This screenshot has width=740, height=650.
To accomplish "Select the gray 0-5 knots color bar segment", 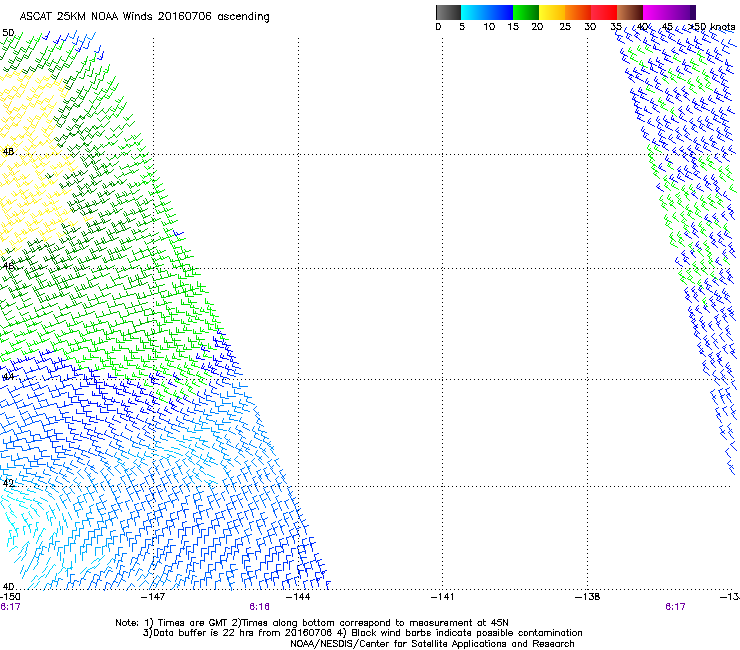I will [448, 12].
